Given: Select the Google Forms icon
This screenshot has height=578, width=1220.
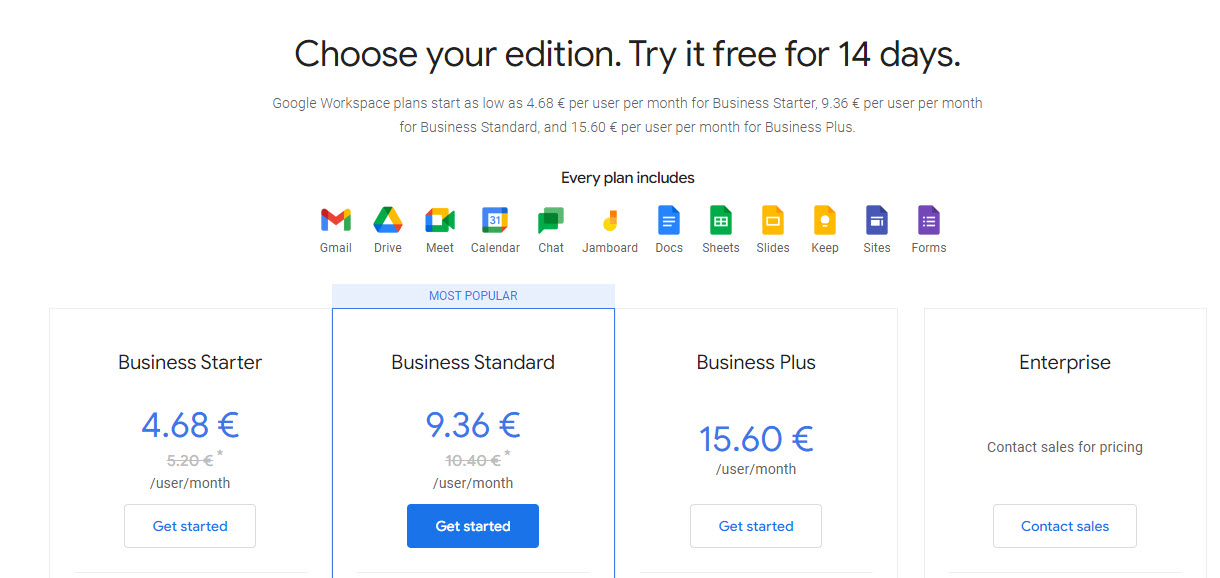Looking at the screenshot, I should [929, 220].
